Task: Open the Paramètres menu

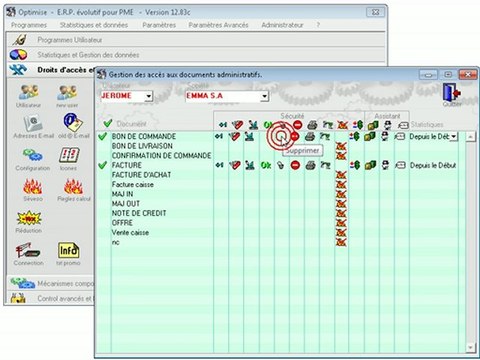Action: pos(159,25)
